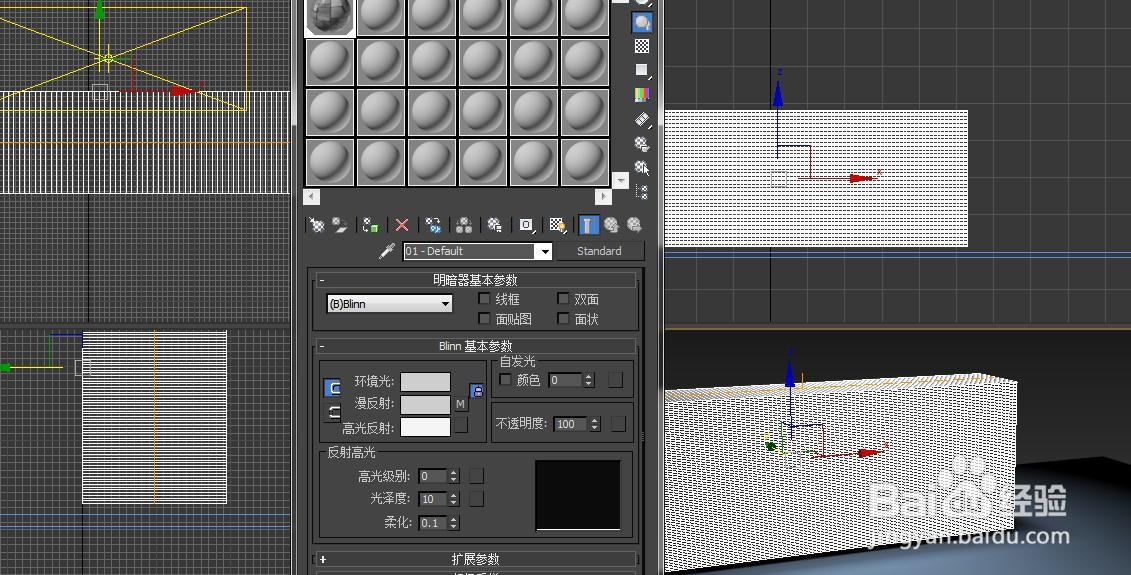
Task: Open Material Editor Options icon
Action: coord(641,144)
